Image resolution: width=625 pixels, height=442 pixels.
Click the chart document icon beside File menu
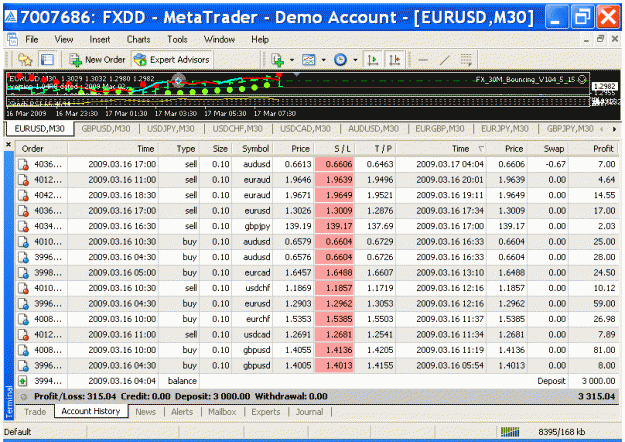(x=12, y=39)
